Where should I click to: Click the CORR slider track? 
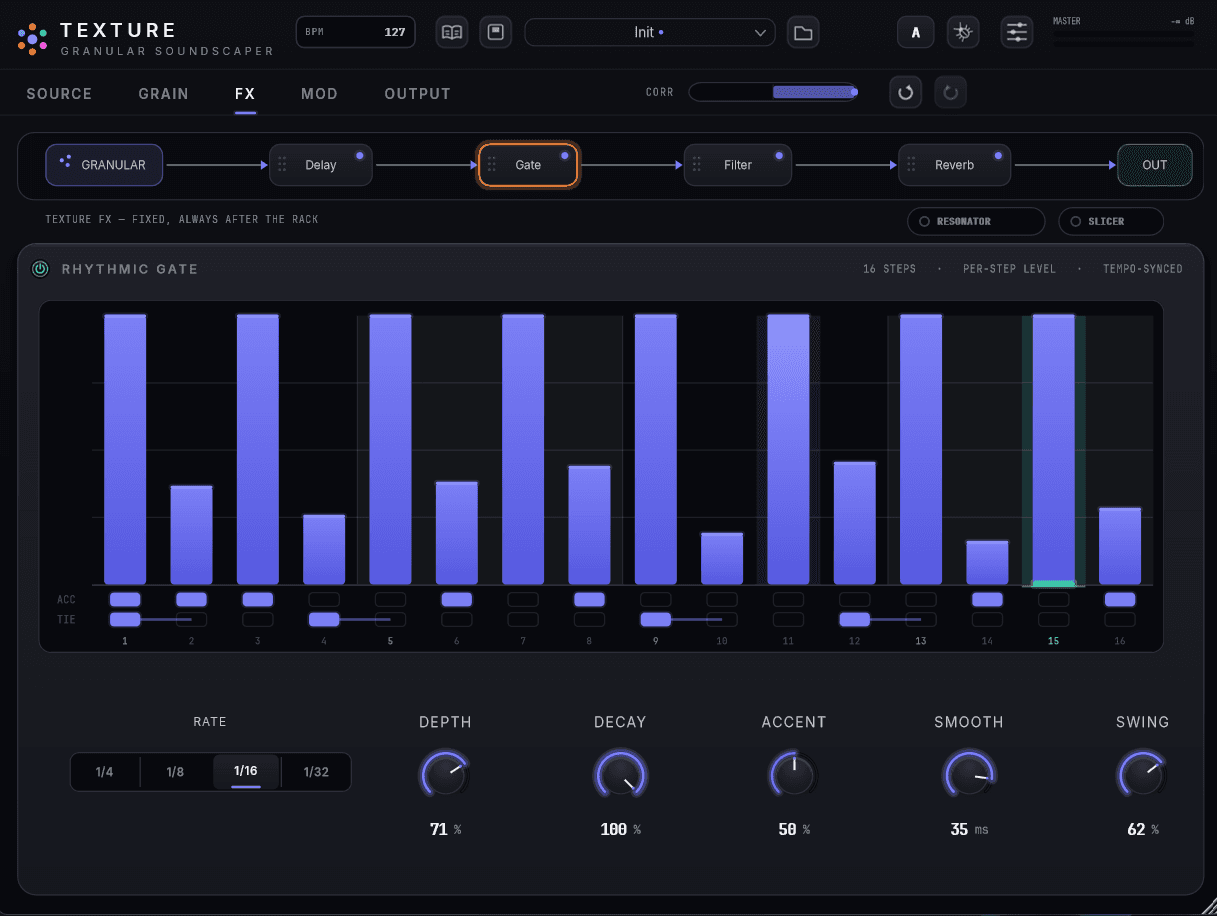(773, 92)
